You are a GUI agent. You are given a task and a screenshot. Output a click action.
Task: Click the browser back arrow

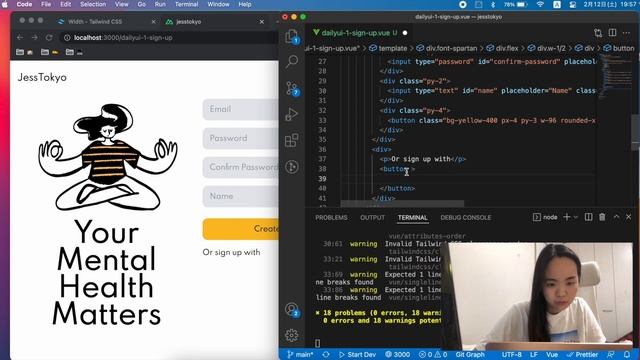coord(20,38)
